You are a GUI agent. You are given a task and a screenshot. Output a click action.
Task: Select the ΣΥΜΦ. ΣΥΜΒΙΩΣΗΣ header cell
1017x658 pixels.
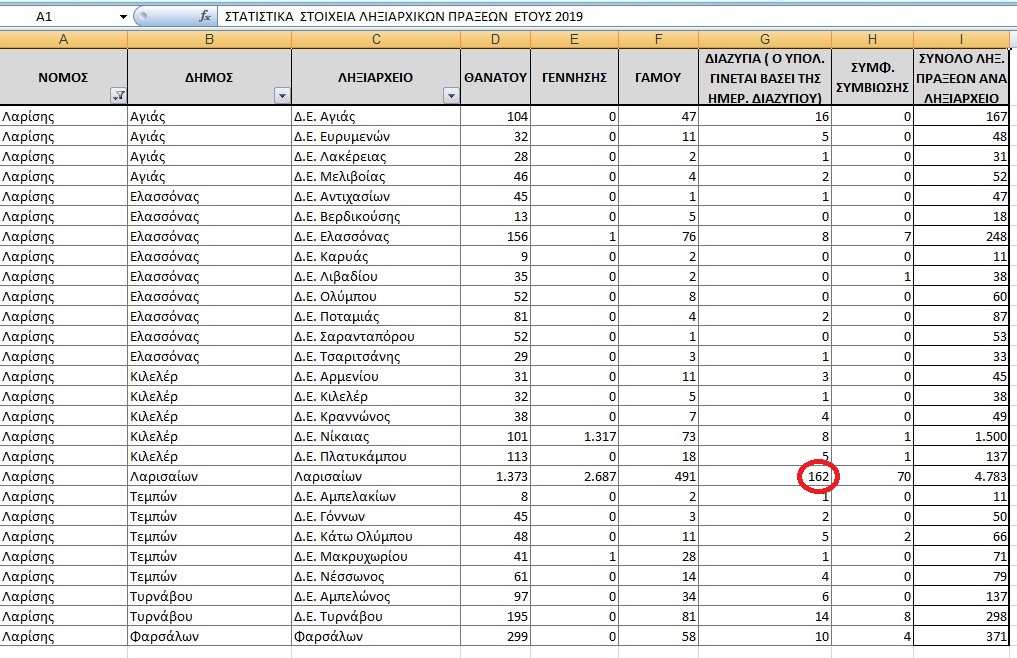tap(872, 77)
